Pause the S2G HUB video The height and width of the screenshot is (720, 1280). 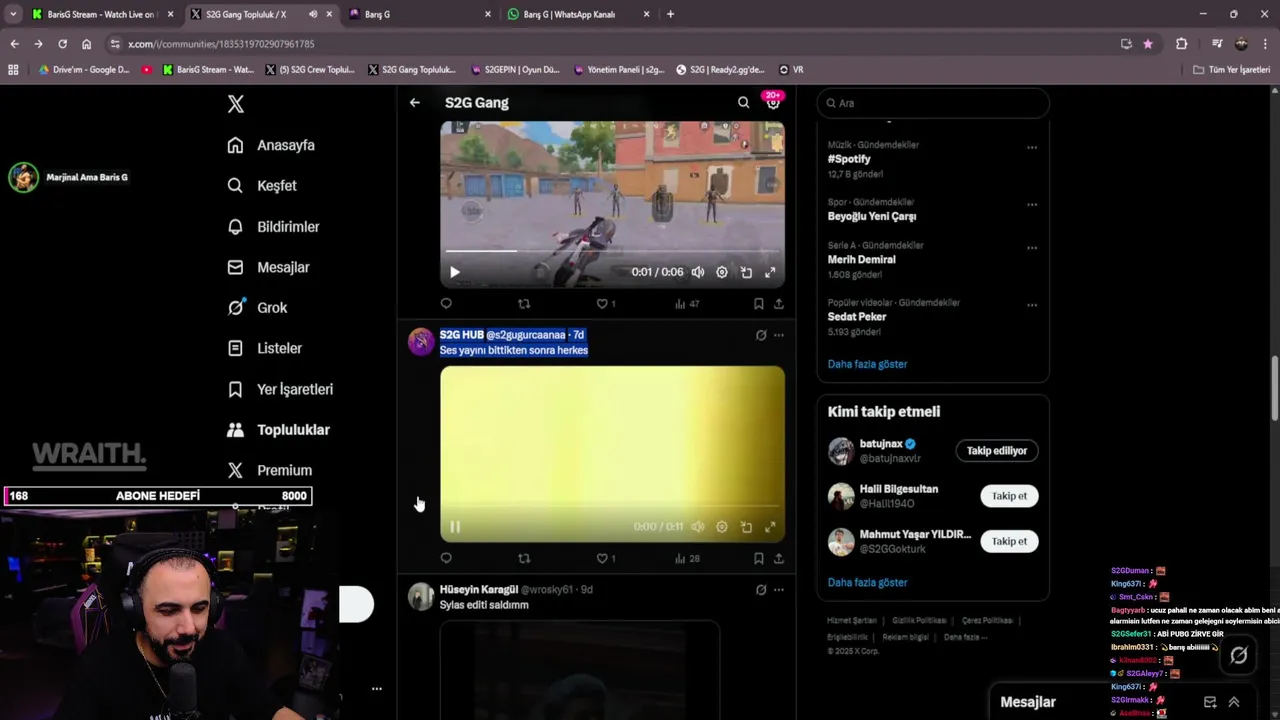tap(455, 527)
